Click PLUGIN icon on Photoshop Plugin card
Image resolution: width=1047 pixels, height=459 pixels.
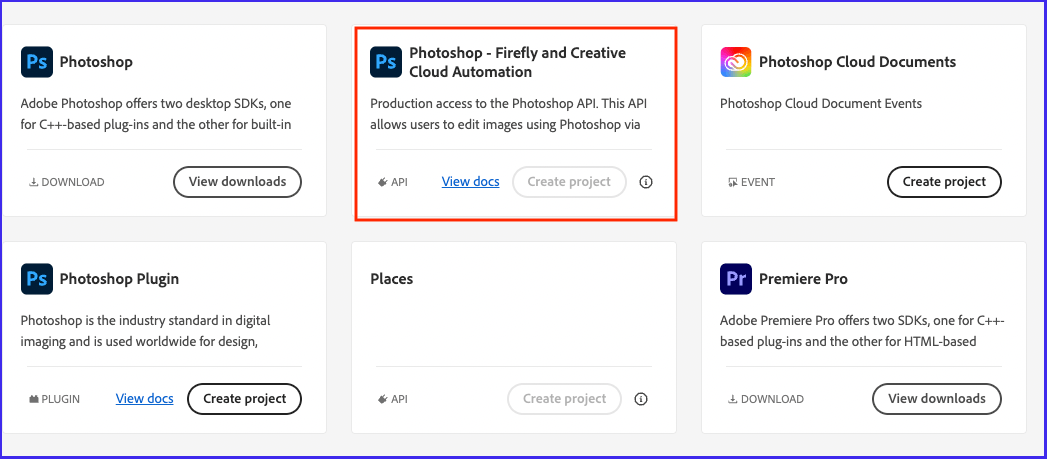[33, 399]
